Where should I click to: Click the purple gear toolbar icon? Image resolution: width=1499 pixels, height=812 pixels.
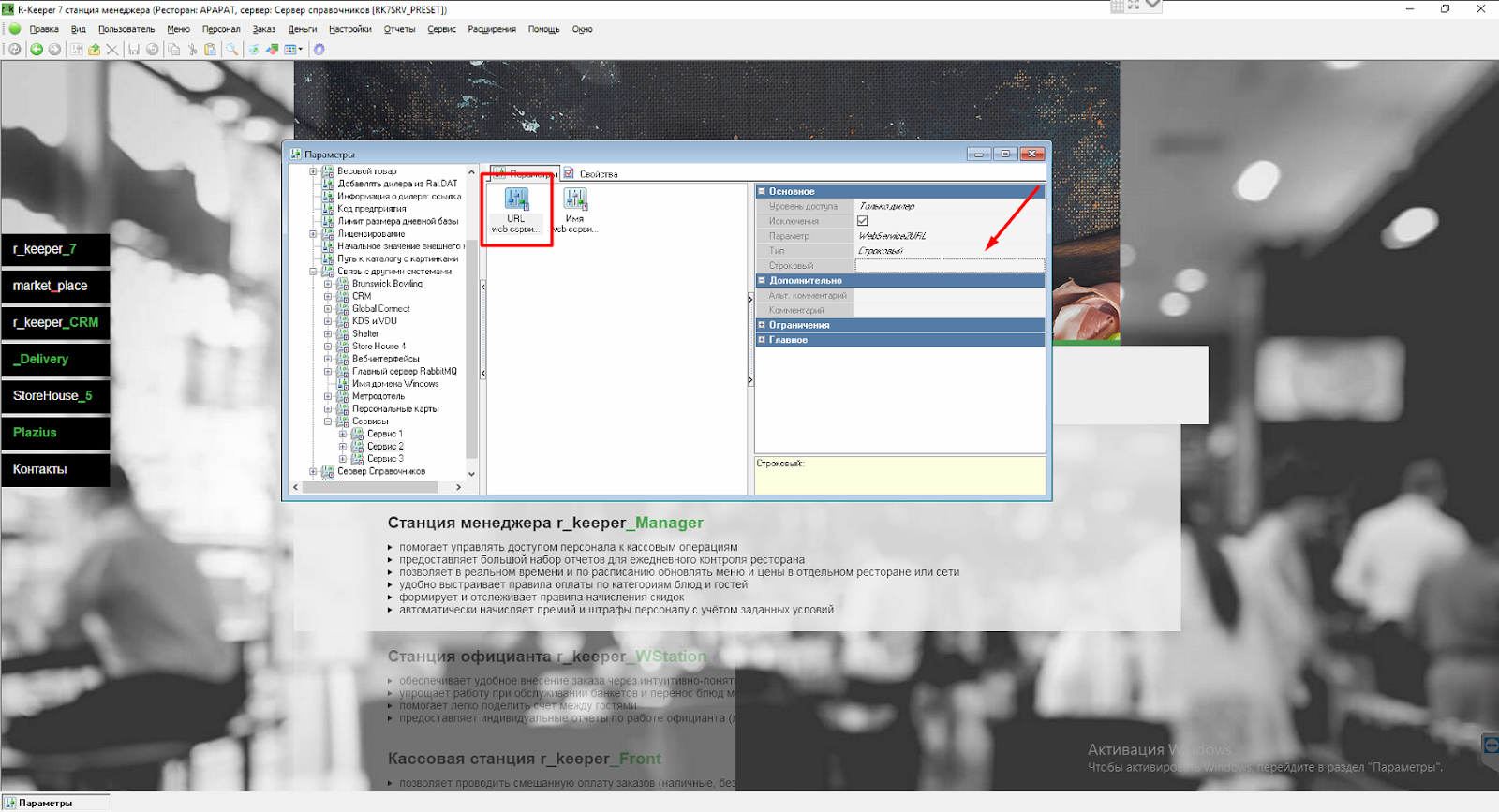click(319, 50)
